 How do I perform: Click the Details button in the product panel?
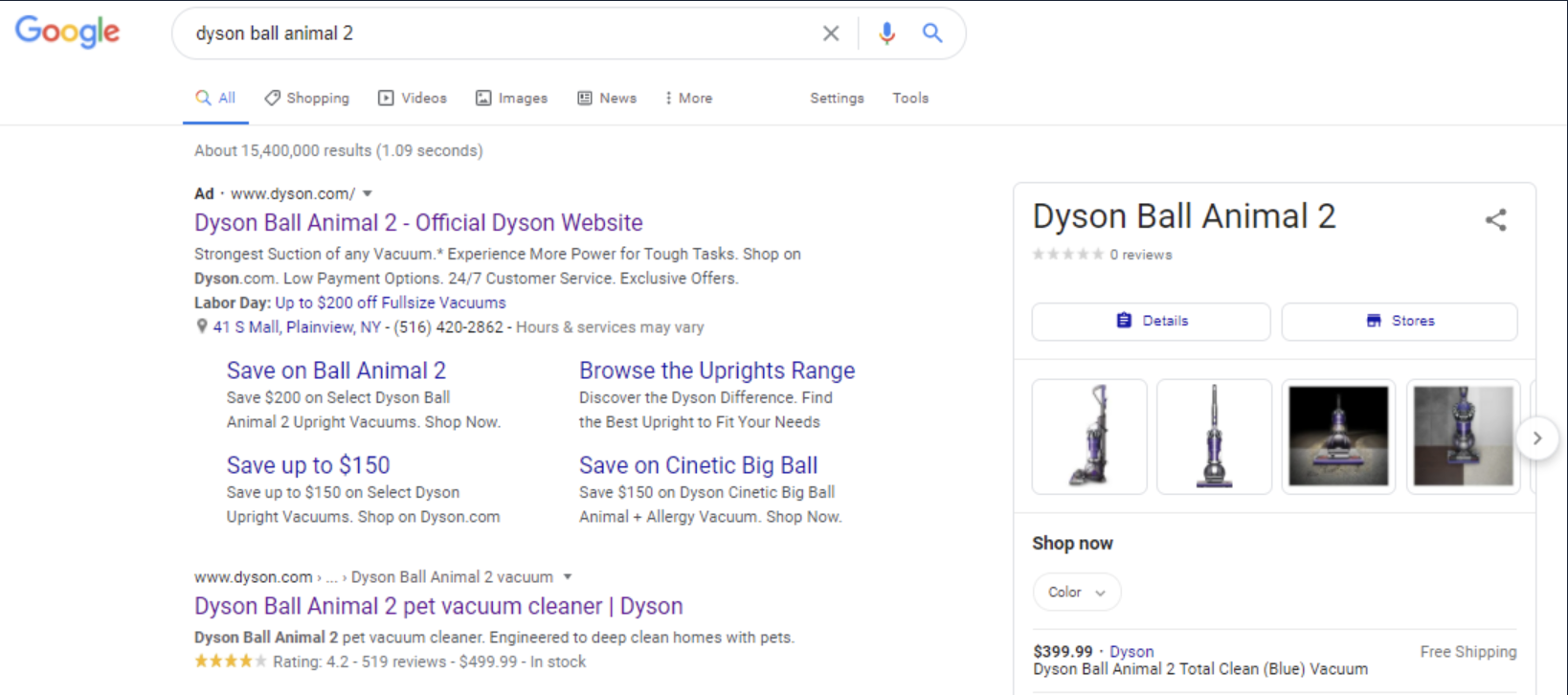coord(1151,322)
